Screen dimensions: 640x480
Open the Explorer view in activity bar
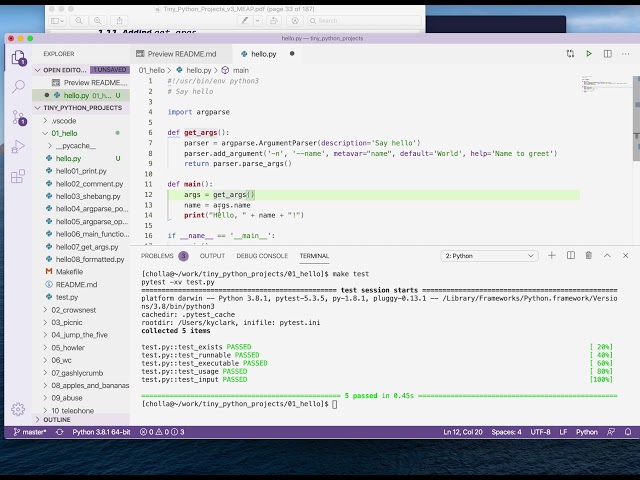pyautogui.click(x=18, y=58)
